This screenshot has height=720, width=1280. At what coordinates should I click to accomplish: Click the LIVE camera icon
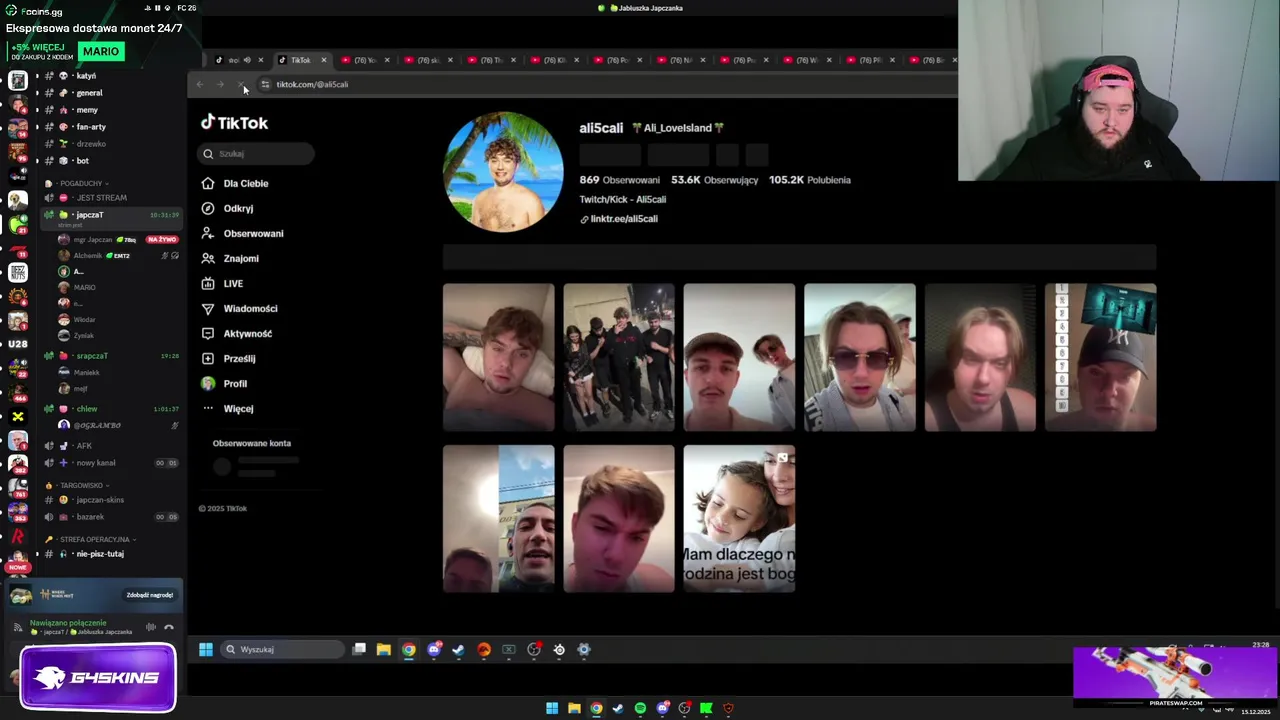click(x=208, y=284)
